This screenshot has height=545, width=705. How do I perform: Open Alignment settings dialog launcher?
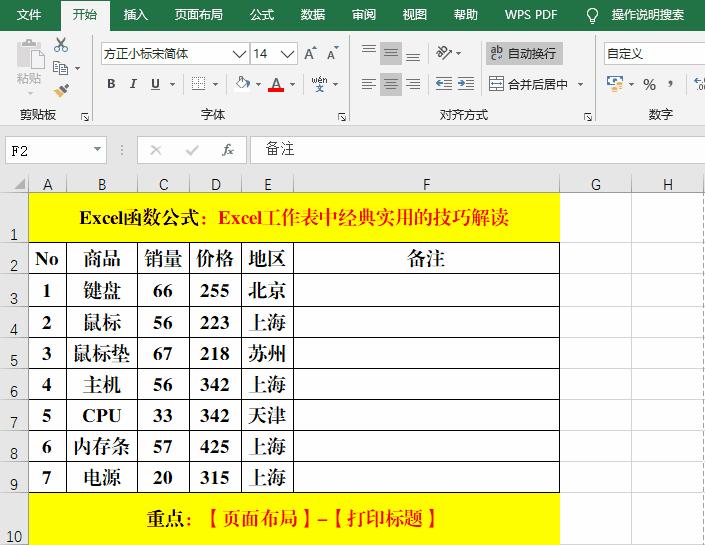tap(588, 117)
